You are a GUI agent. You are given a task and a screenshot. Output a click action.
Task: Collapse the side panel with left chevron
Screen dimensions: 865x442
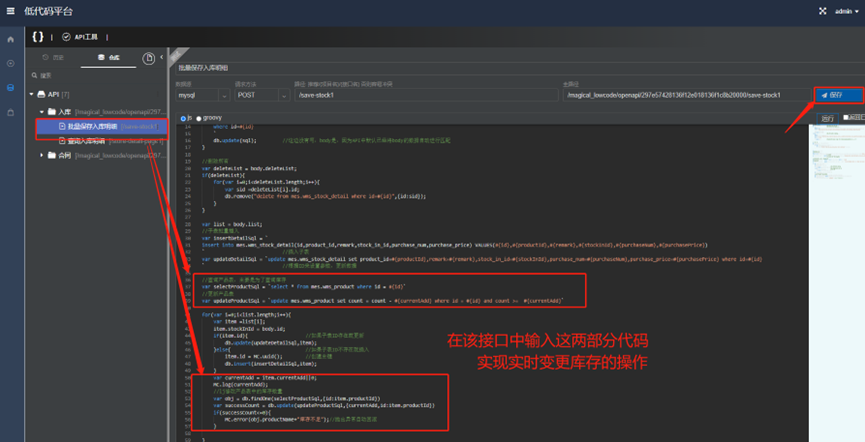pos(162,57)
